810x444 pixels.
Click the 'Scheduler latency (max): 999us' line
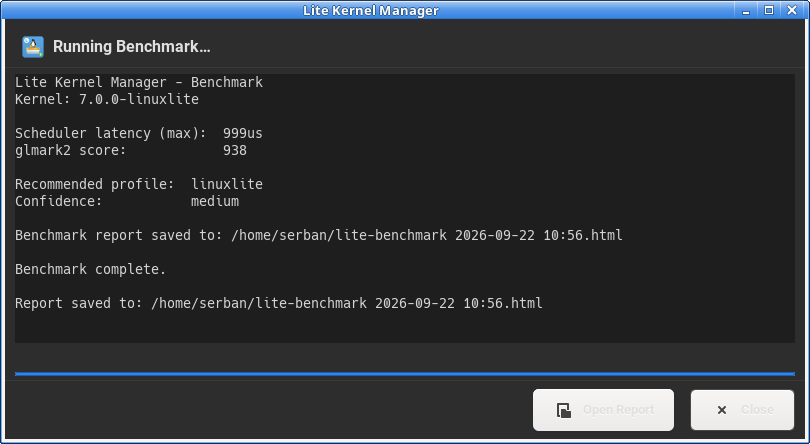point(138,133)
